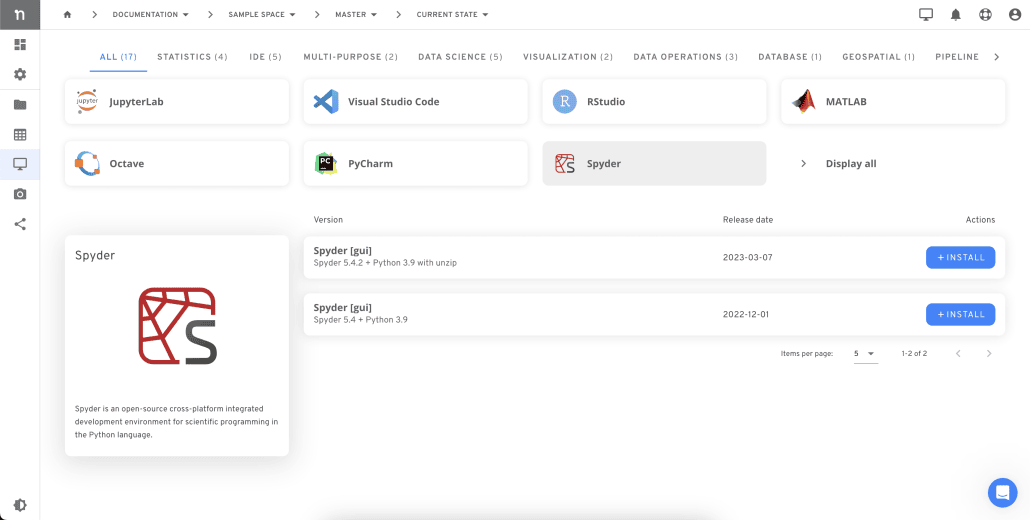Image resolution: width=1030 pixels, height=520 pixels.
Task: Click the Nuvolos logo in top-left corner
Action: 20,14
